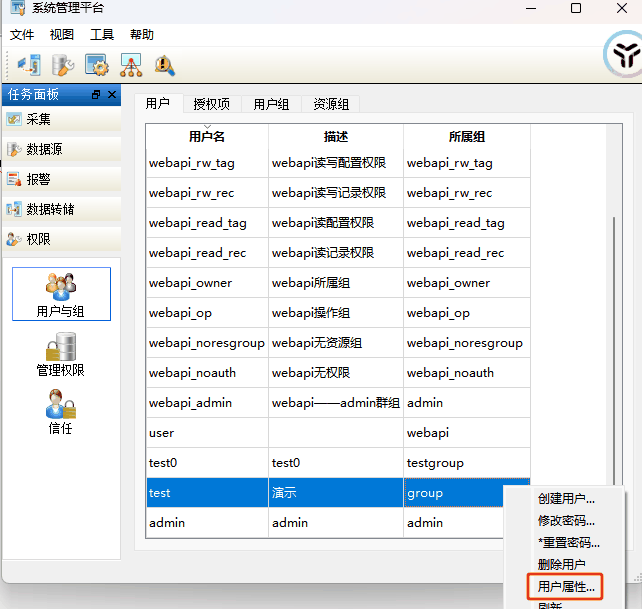642x609 pixels.
Task: Click description cell webapi读记录权限
Action: pyautogui.click(x=336, y=253)
